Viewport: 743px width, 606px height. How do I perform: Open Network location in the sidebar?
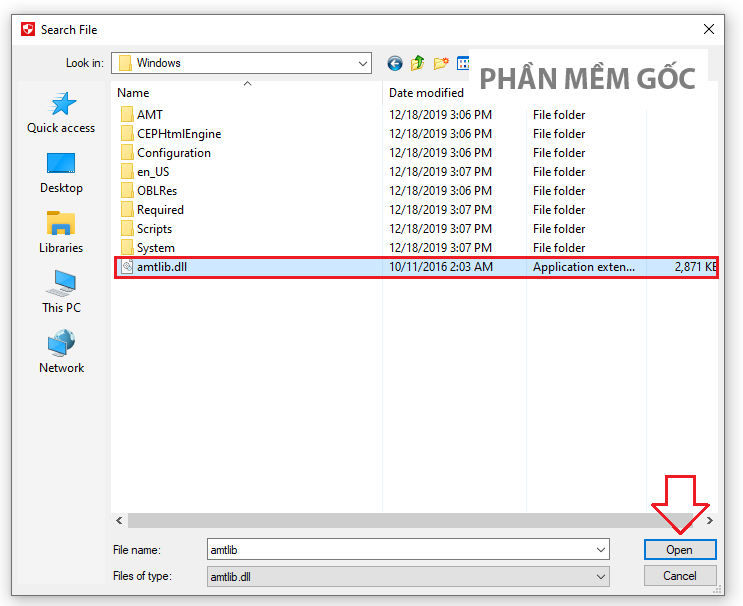tap(61, 352)
